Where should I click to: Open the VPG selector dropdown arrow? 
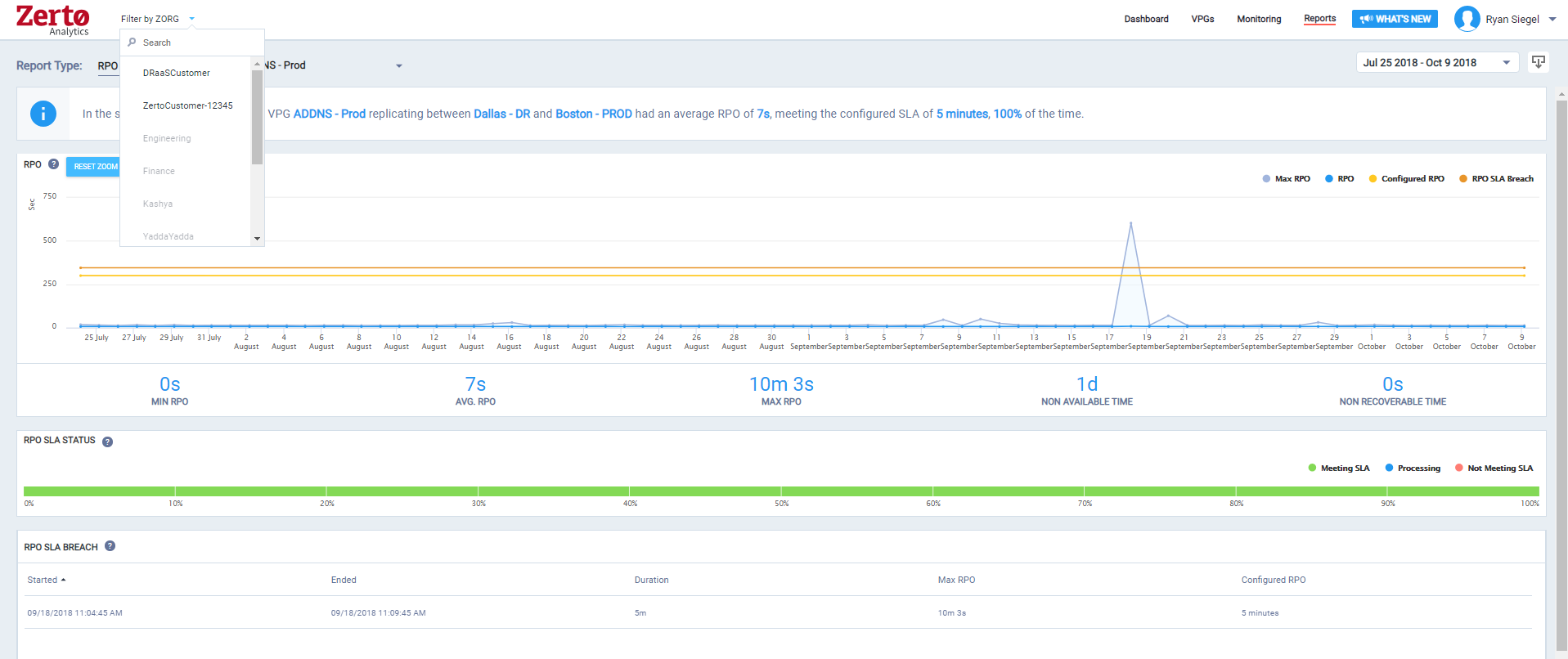coord(399,66)
